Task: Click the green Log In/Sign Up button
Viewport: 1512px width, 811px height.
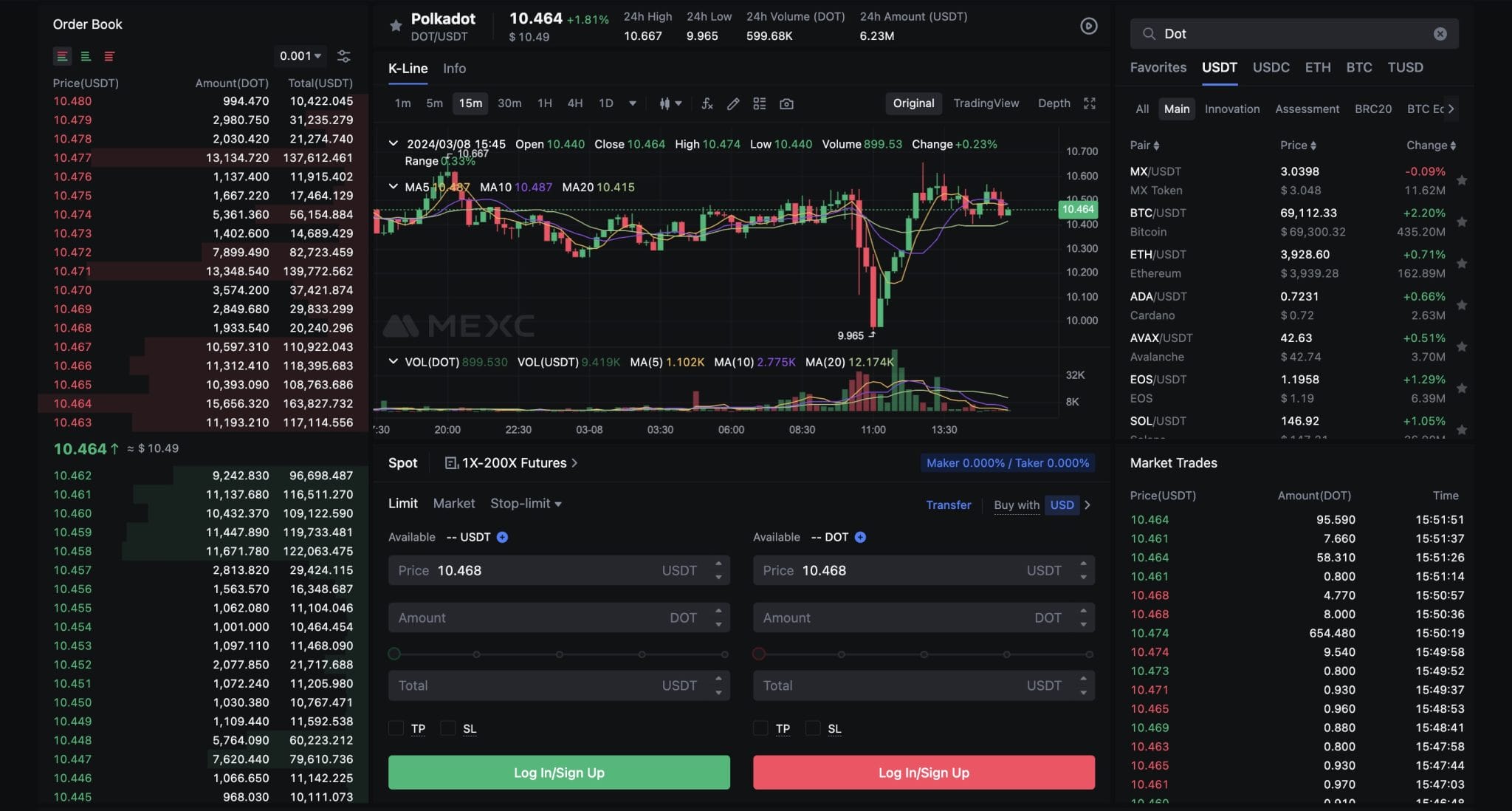Action: (558, 772)
